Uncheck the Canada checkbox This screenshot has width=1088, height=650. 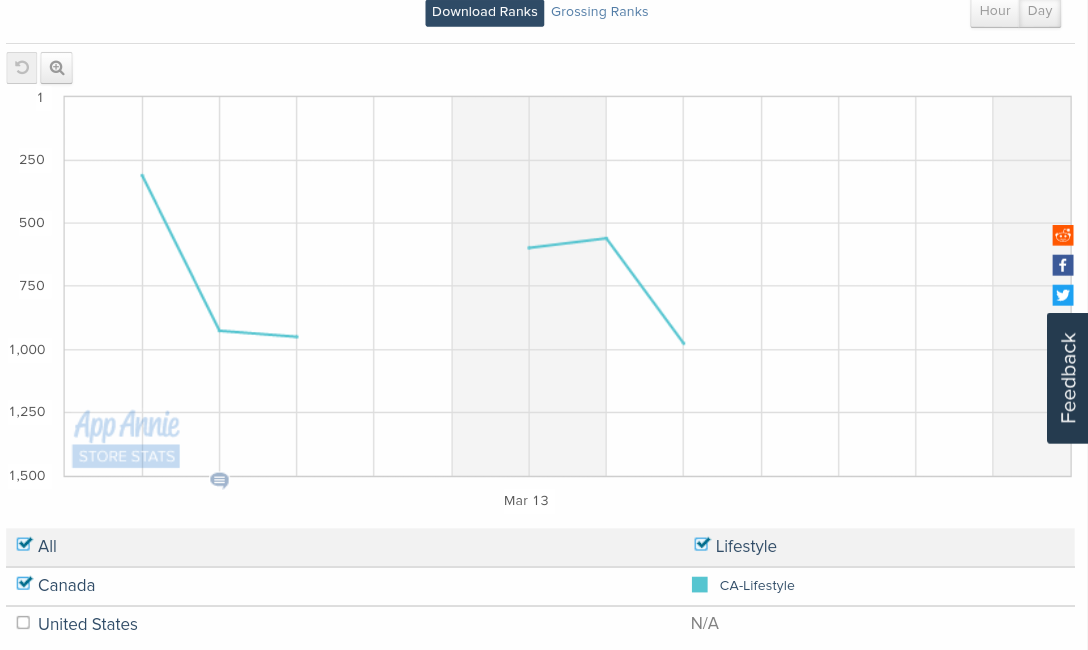coord(25,584)
